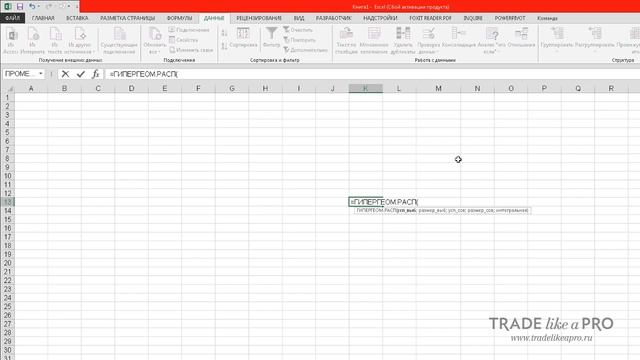Image resolution: width=640 pixels, height=360 pixels.
Task: Click the Undo arrow icon
Action: click(x=32, y=7)
